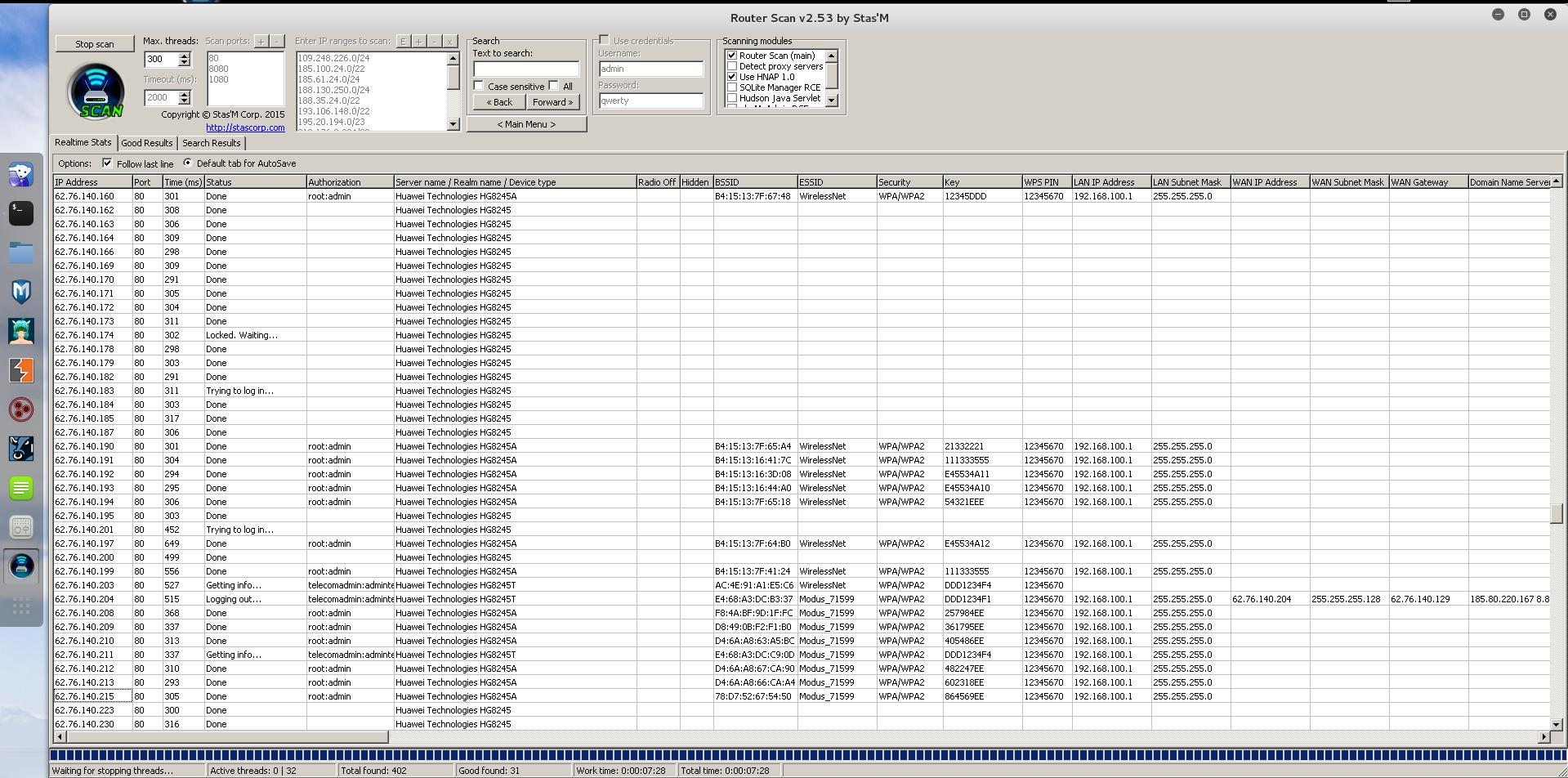Open the Main Menu button

[527, 124]
